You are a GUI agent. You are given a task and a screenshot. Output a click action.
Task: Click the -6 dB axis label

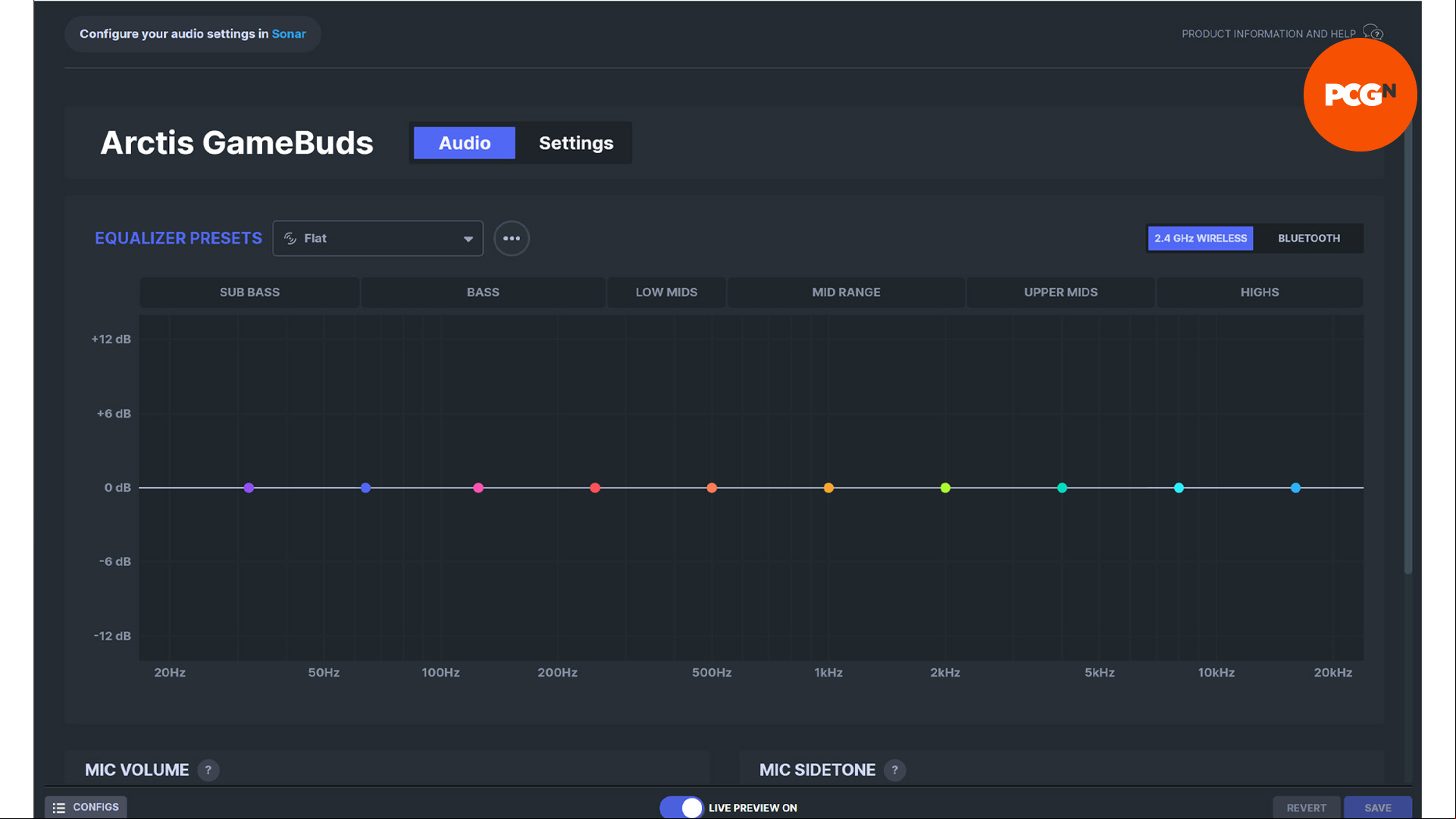coord(114,562)
